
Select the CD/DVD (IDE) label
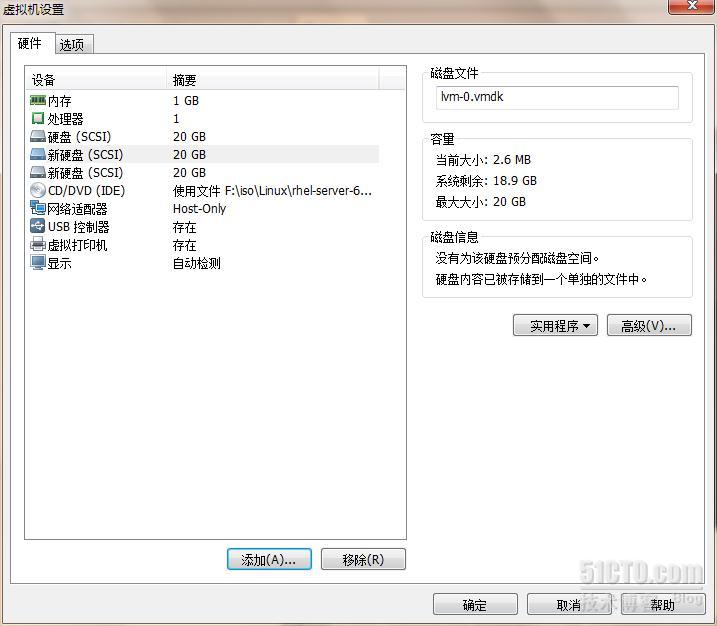point(86,191)
